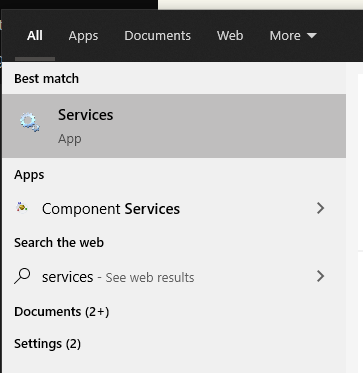Click the web search magnifier icon
This screenshot has height=373, width=363.
[x=22, y=277]
